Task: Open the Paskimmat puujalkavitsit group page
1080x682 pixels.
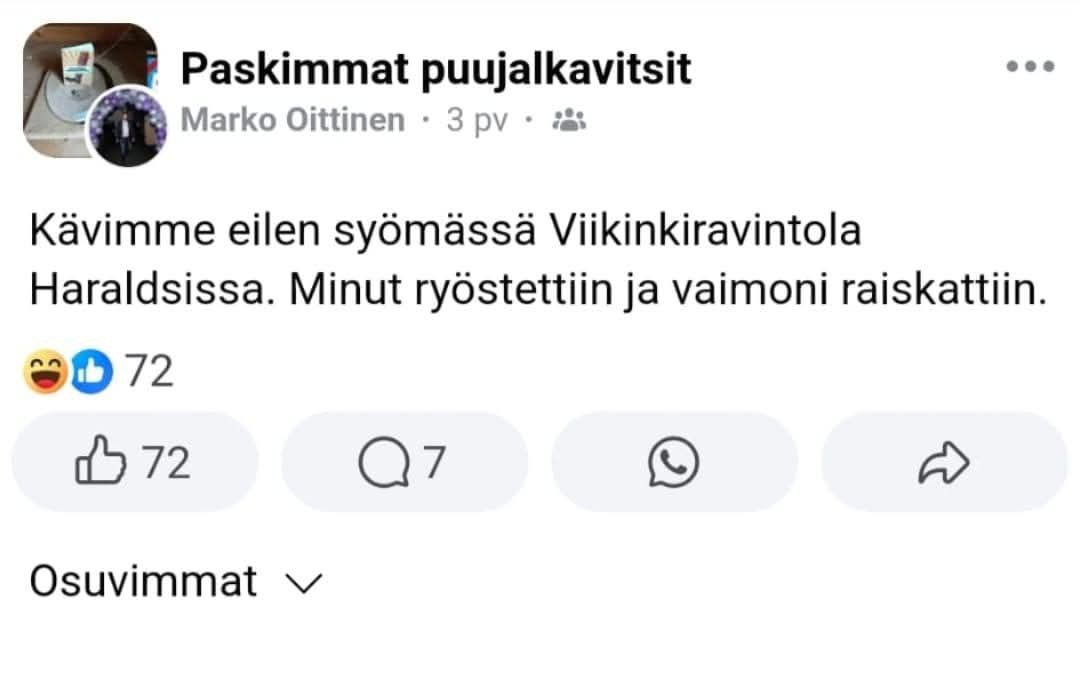Action: (436, 69)
